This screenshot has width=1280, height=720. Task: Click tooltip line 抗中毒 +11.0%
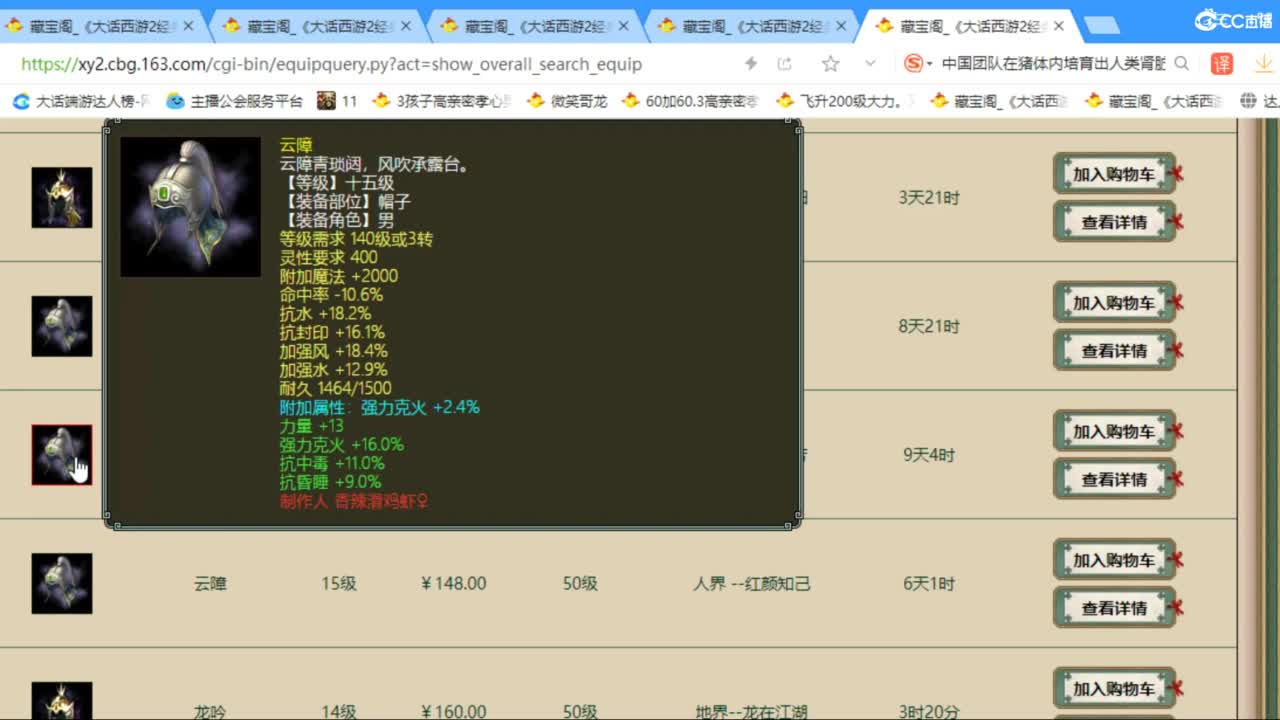[332, 463]
